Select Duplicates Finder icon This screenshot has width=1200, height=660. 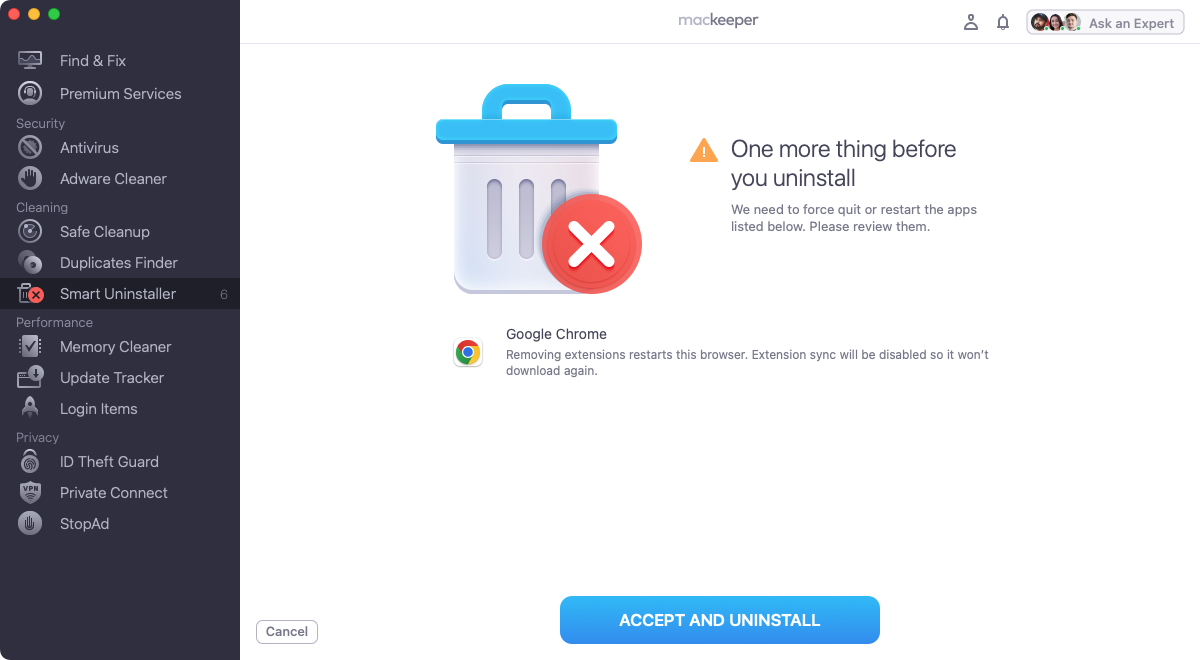tap(30, 263)
